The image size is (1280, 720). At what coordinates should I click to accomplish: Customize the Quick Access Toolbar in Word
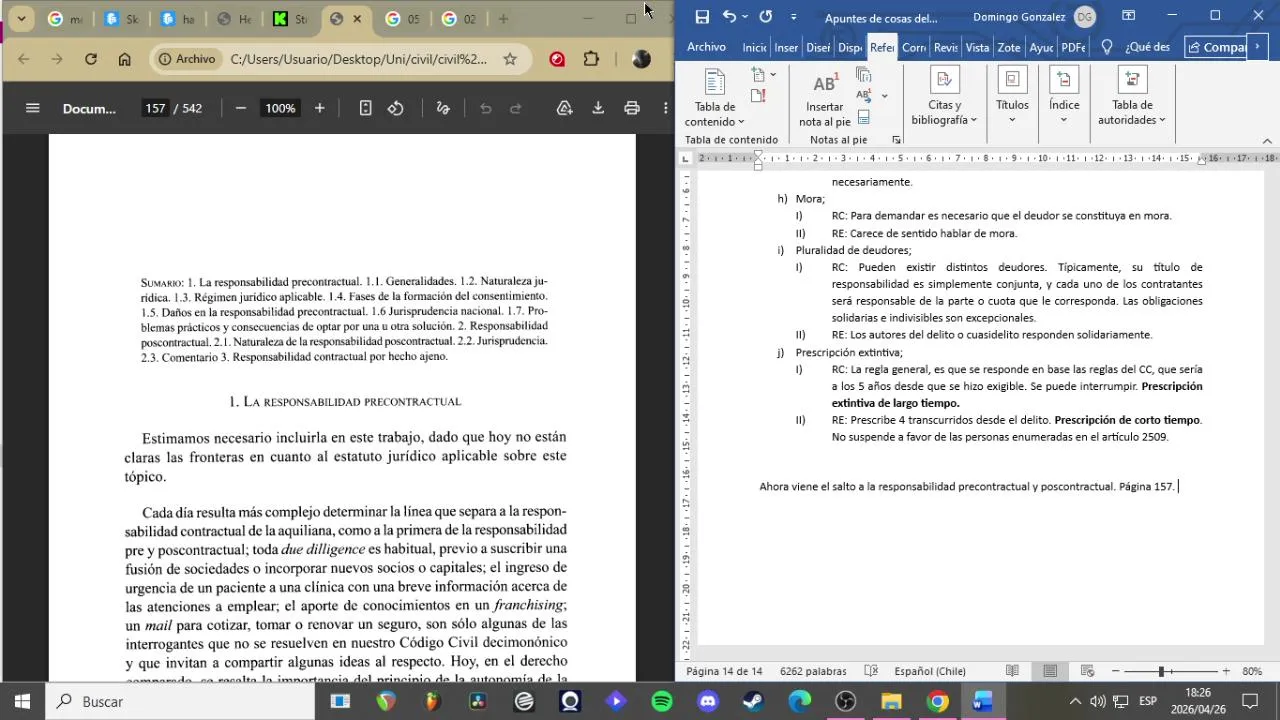(x=793, y=17)
